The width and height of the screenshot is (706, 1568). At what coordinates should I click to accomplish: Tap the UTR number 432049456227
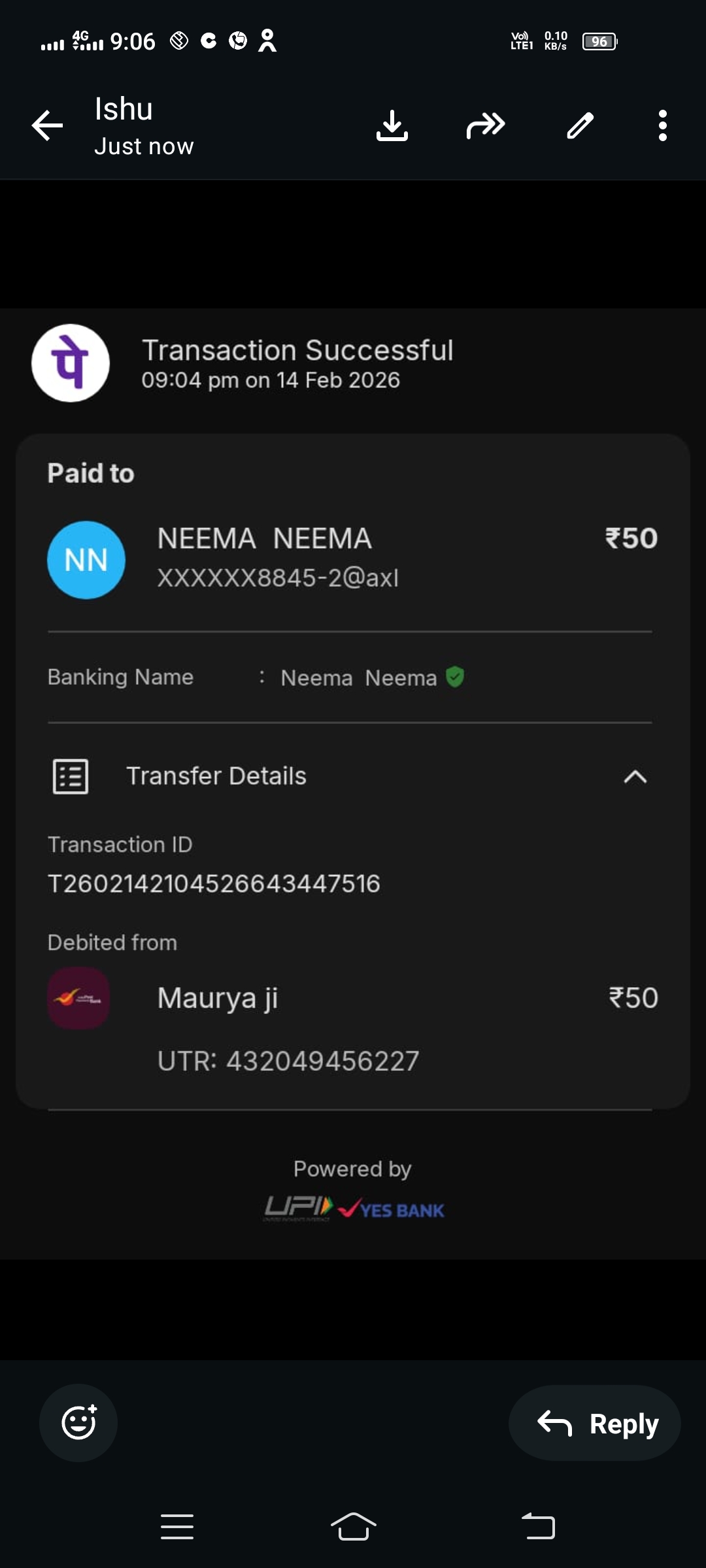pos(288,1061)
